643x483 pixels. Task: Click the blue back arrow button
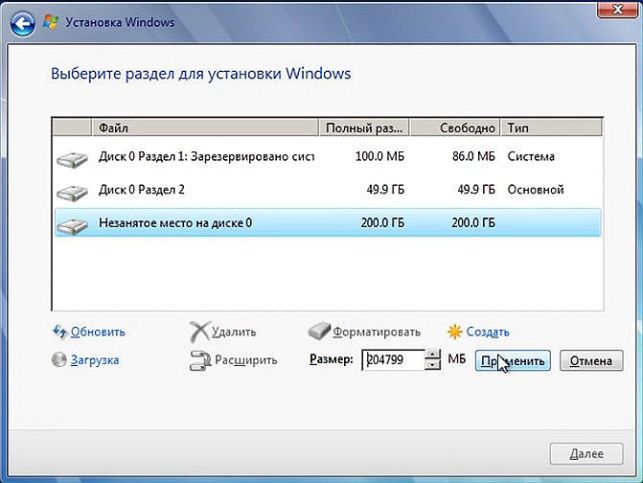pos(22,24)
